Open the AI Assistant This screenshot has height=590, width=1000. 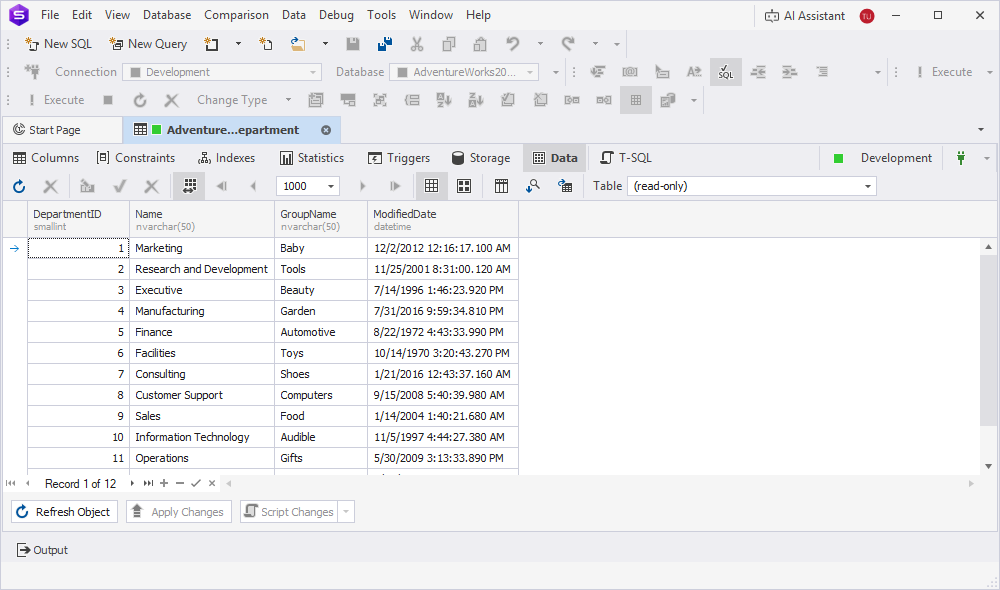[x=804, y=16]
